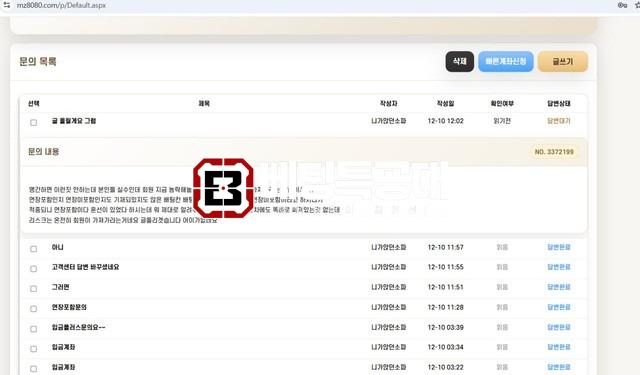Click the NO. 3372199 inquiry number badge
The height and width of the screenshot is (375, 640).
pos(554,152)
